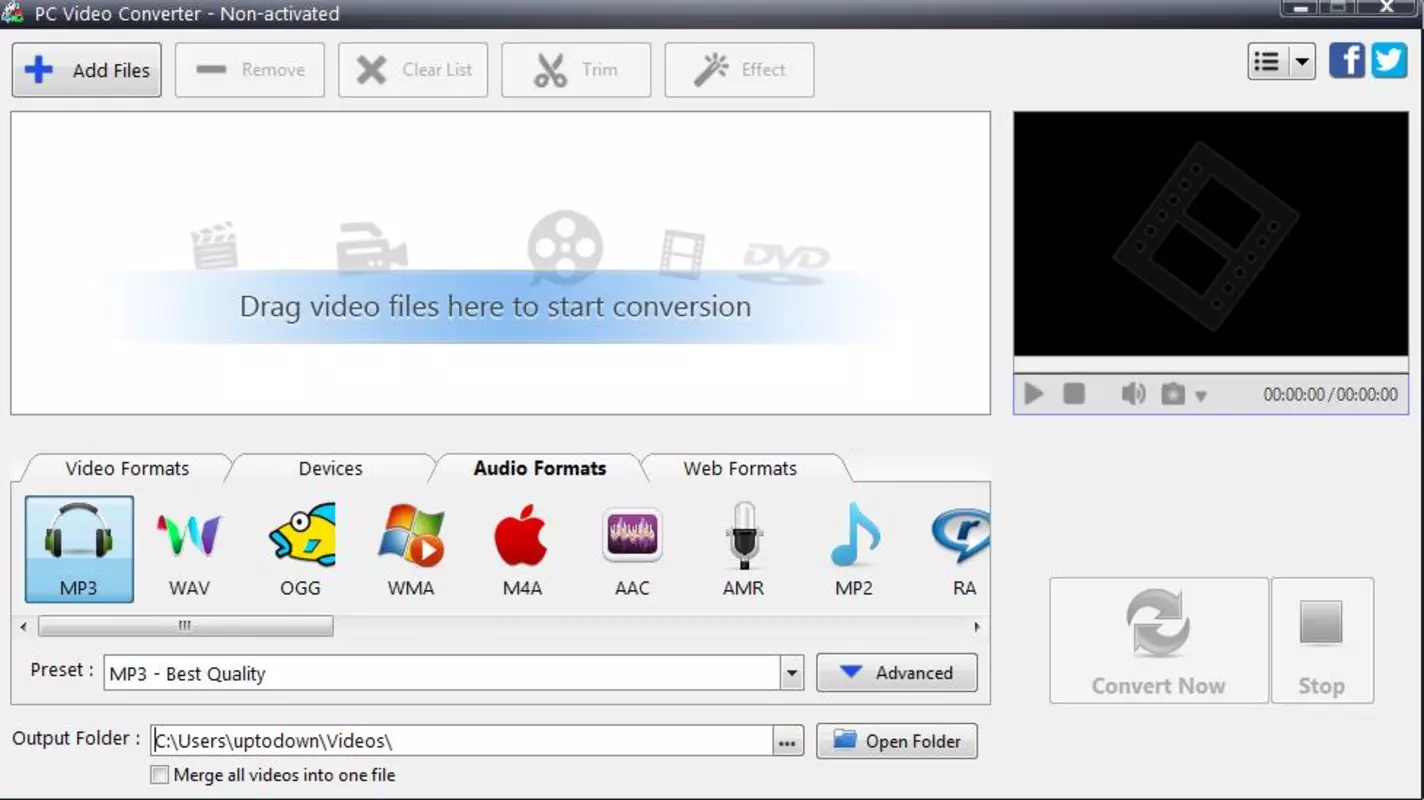Open the Effect tool
The height and width of the screenshot is (800, 1424).
point(739,70)
